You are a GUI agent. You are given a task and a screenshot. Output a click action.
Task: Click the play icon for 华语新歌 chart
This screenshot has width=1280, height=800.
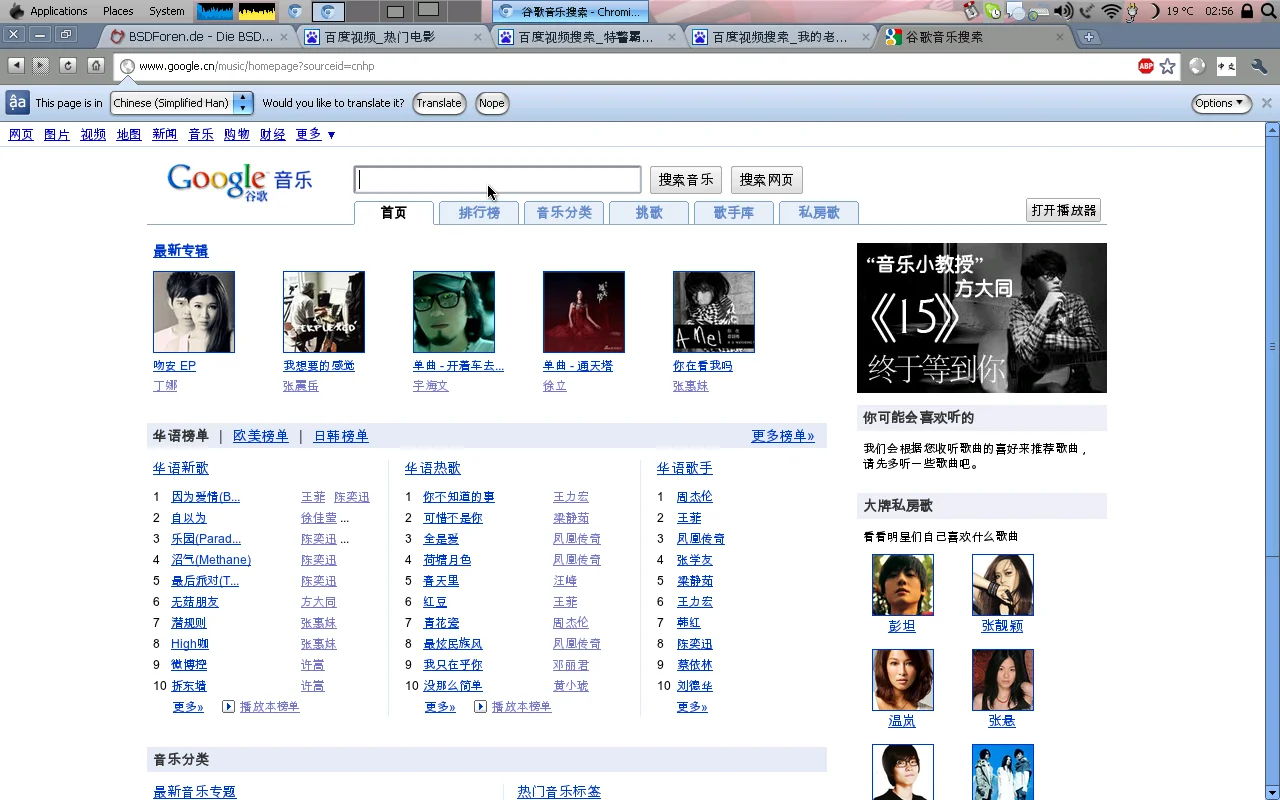[228, 707]
